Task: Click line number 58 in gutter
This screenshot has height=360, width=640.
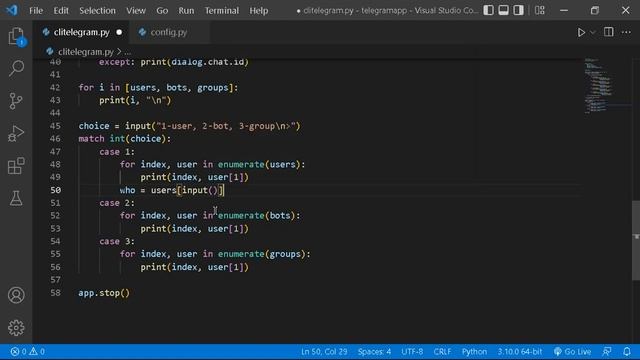Action: click(x=55, y=293)
